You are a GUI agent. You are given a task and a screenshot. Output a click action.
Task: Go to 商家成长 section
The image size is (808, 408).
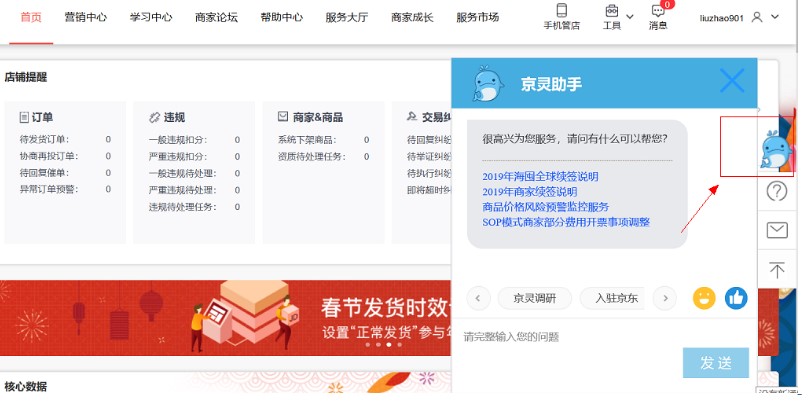[412, 17]
